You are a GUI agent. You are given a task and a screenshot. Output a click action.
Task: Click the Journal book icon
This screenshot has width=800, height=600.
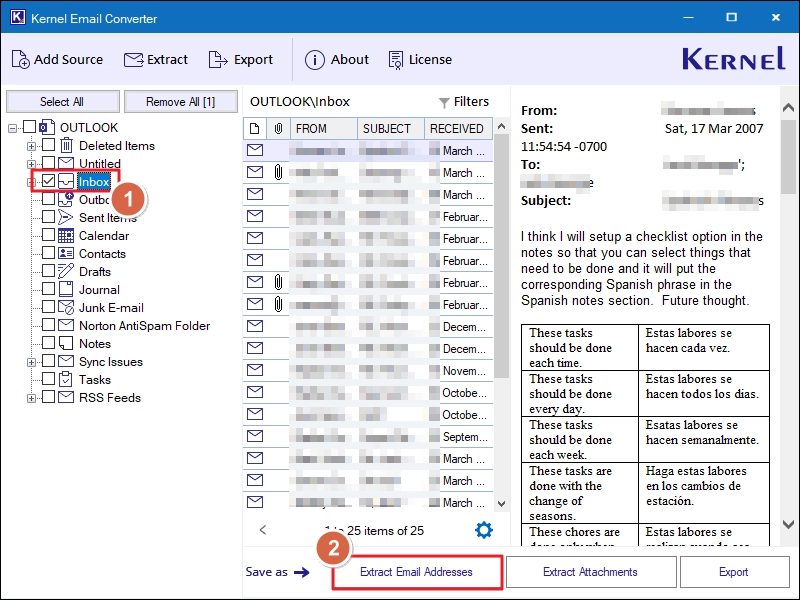coord(66,289)
